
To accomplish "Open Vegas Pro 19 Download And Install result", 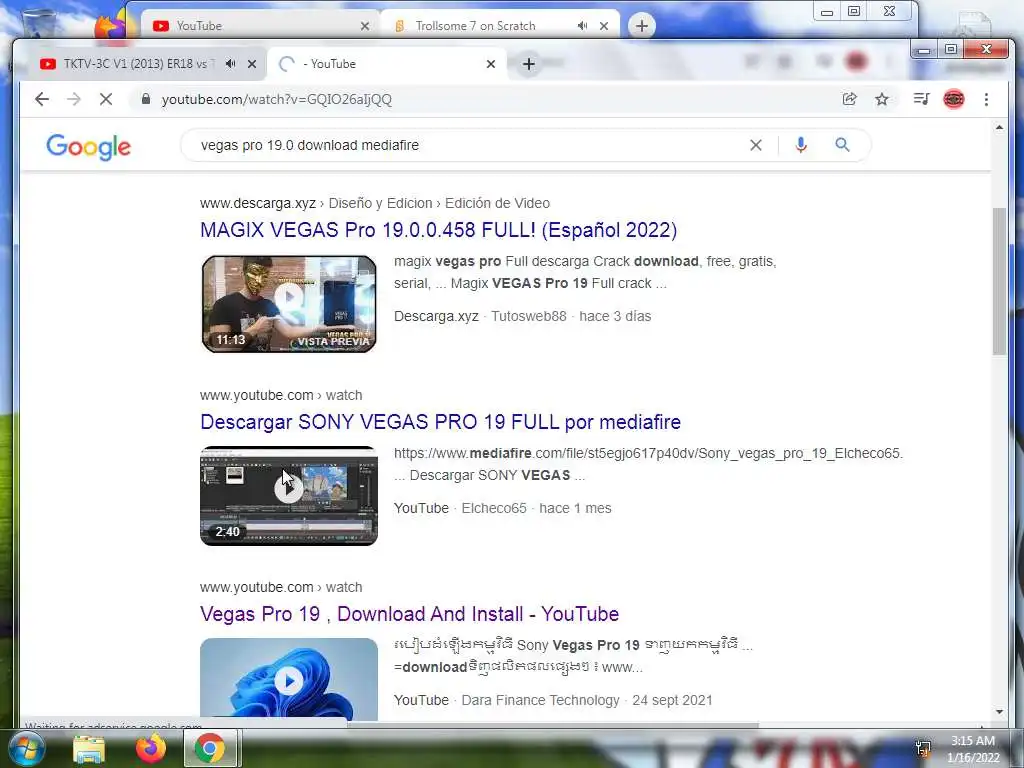I will (409, 614).
